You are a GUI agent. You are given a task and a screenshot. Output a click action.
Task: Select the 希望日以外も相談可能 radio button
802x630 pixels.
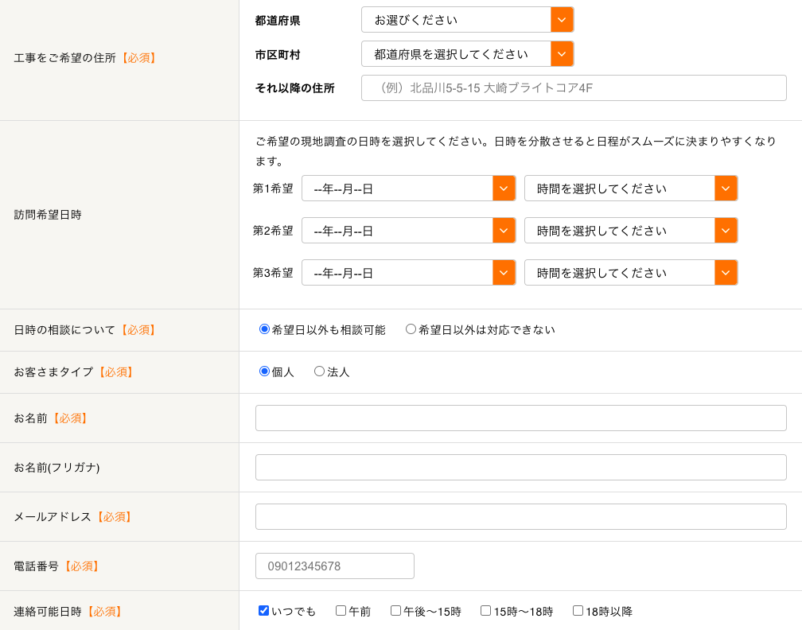coord(264,329)
